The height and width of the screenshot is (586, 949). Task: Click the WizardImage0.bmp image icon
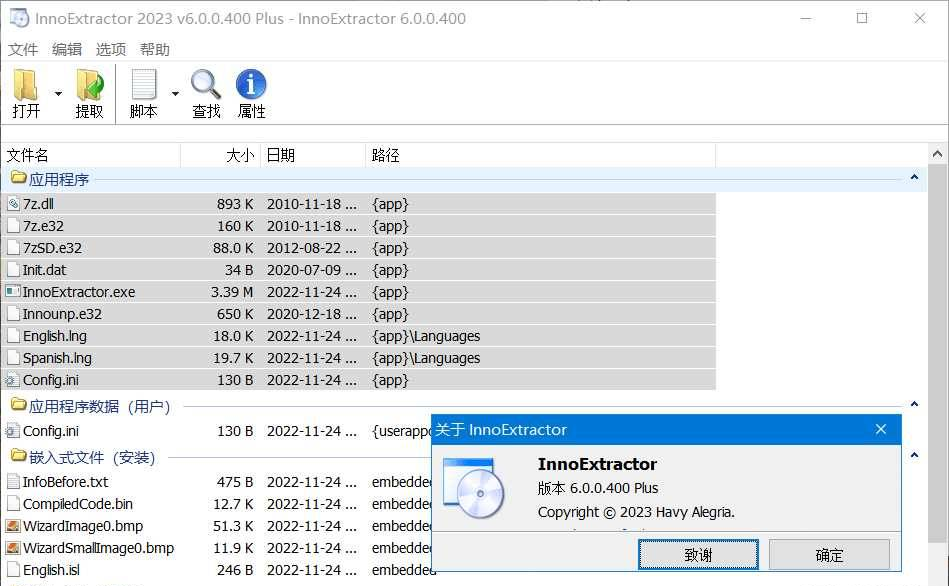pos(13,526)
